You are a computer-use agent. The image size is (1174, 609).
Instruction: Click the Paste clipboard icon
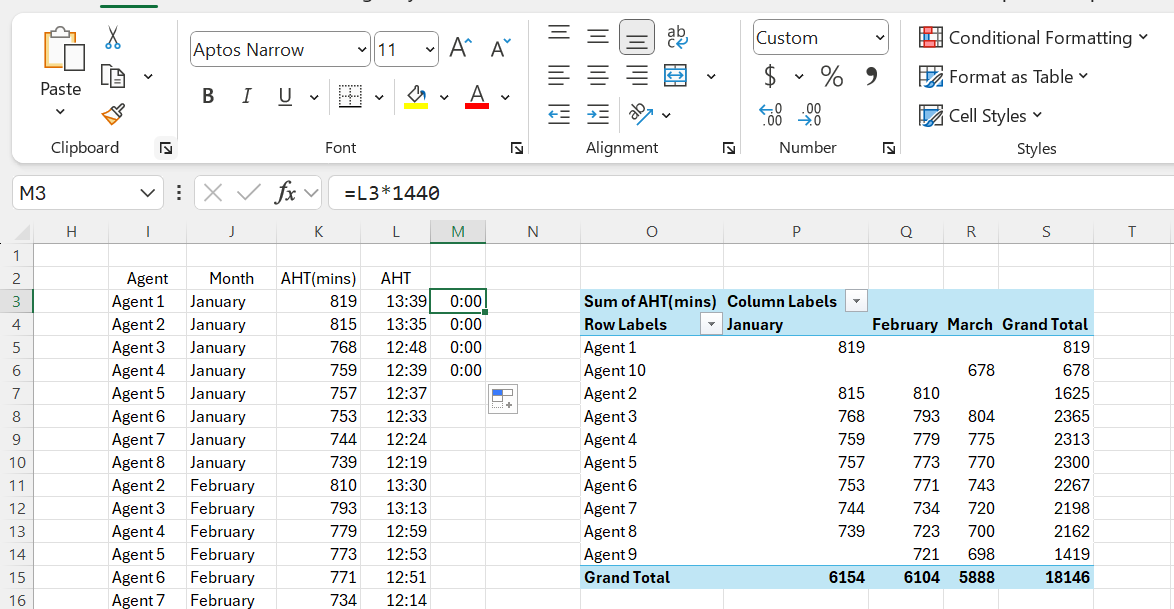[x=63, y=50]
